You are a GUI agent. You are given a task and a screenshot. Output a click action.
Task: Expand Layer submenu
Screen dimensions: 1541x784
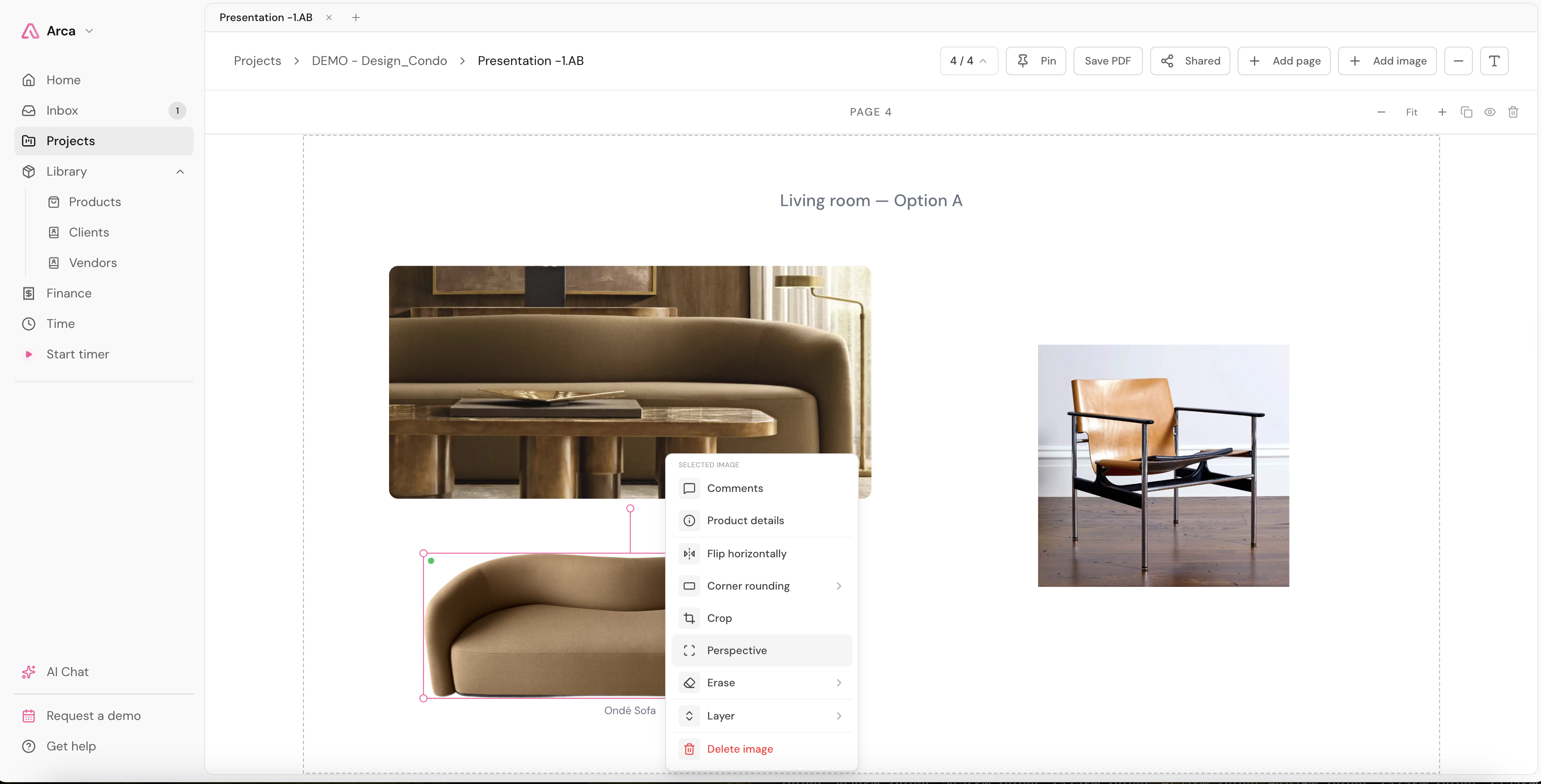pyautogui.click(x=762, y=716)
